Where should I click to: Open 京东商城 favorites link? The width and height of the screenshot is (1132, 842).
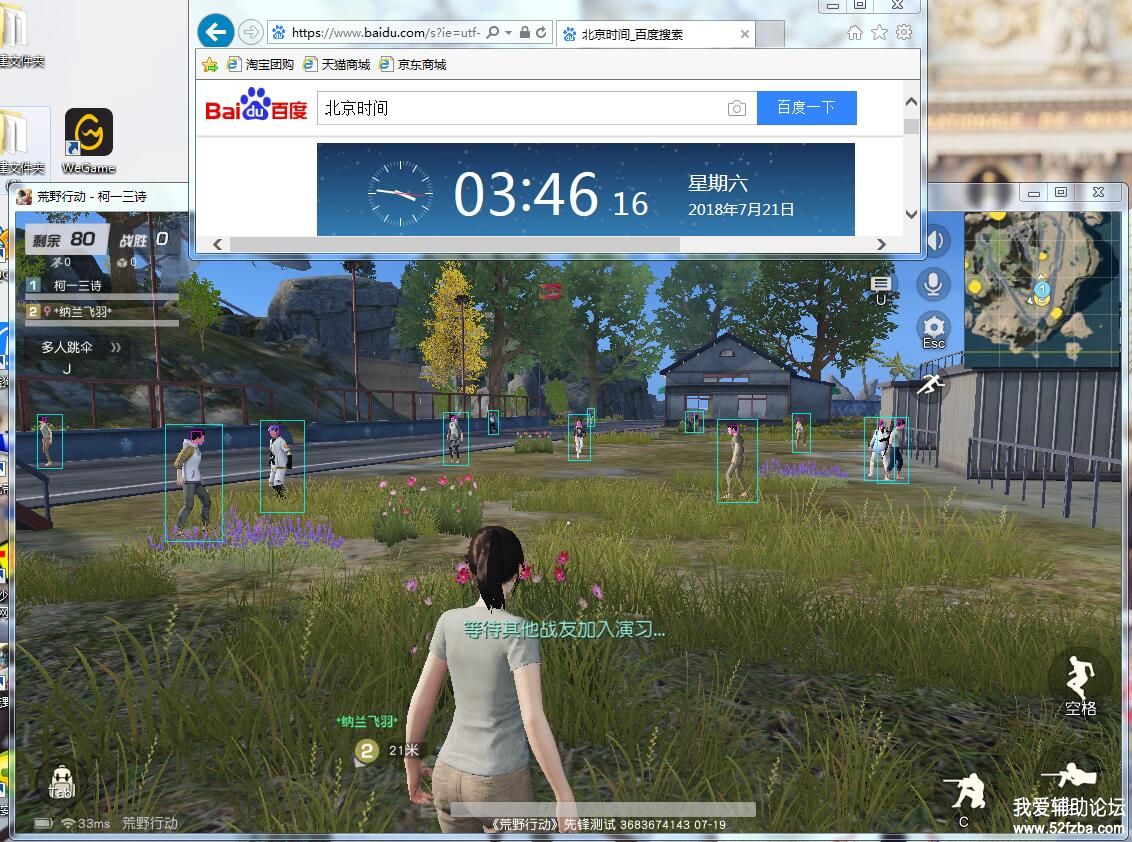coord(413,64)
